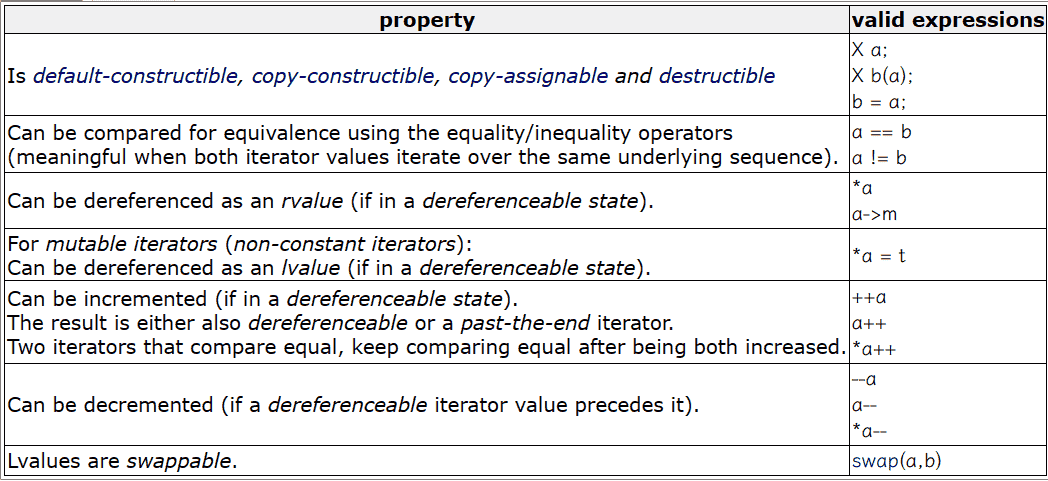1048x481 pixels.
Task: Open the copy-assignable link
Action: click(528, 75)
